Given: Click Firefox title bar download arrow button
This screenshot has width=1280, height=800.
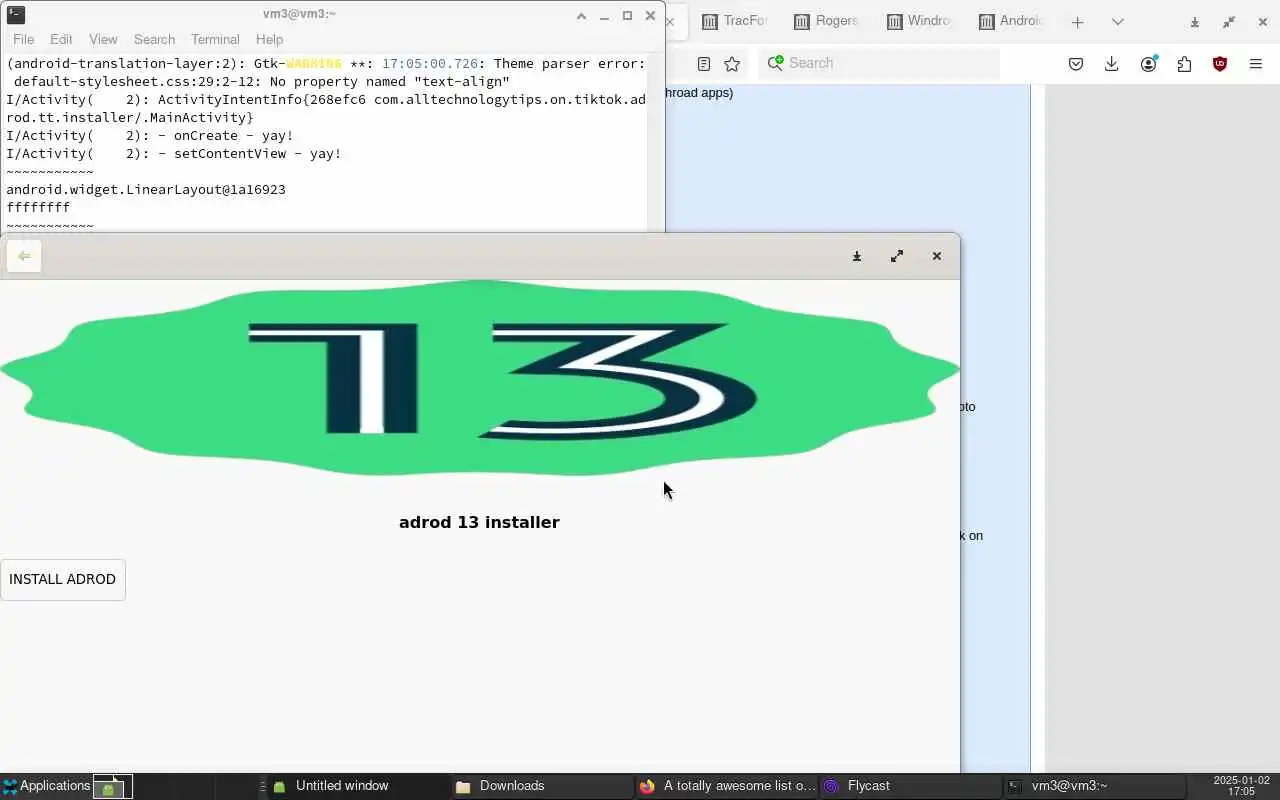Looking at the screenshot, I should coord(1195,22).
